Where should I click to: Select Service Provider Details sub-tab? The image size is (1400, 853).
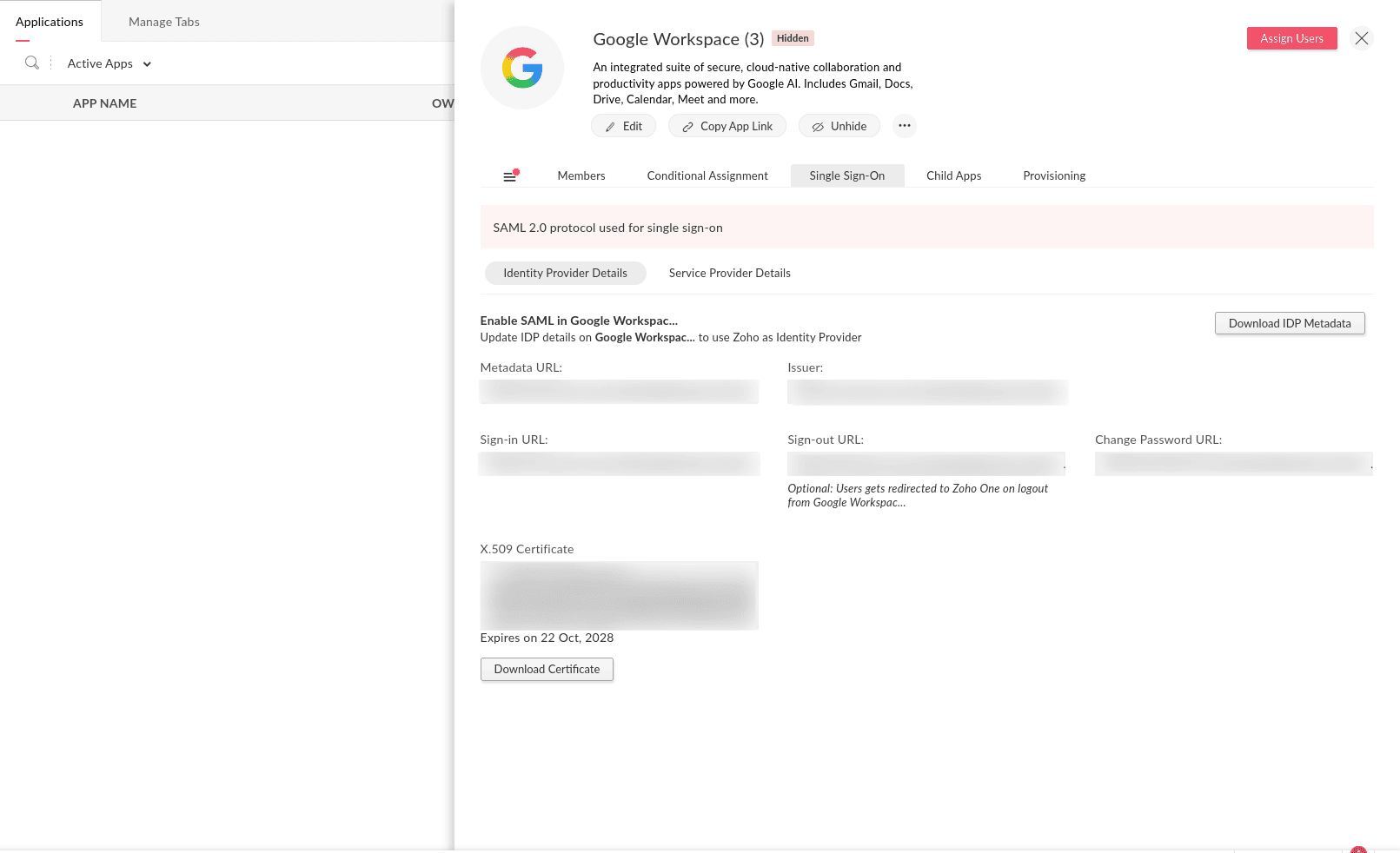730,273
